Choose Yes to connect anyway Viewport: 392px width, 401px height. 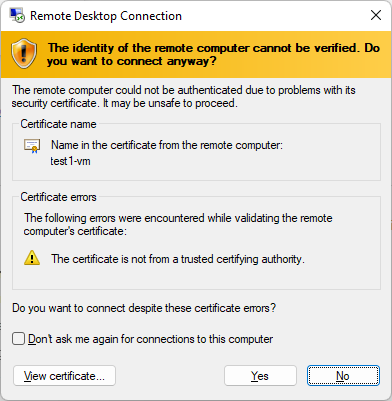point(260,376)
